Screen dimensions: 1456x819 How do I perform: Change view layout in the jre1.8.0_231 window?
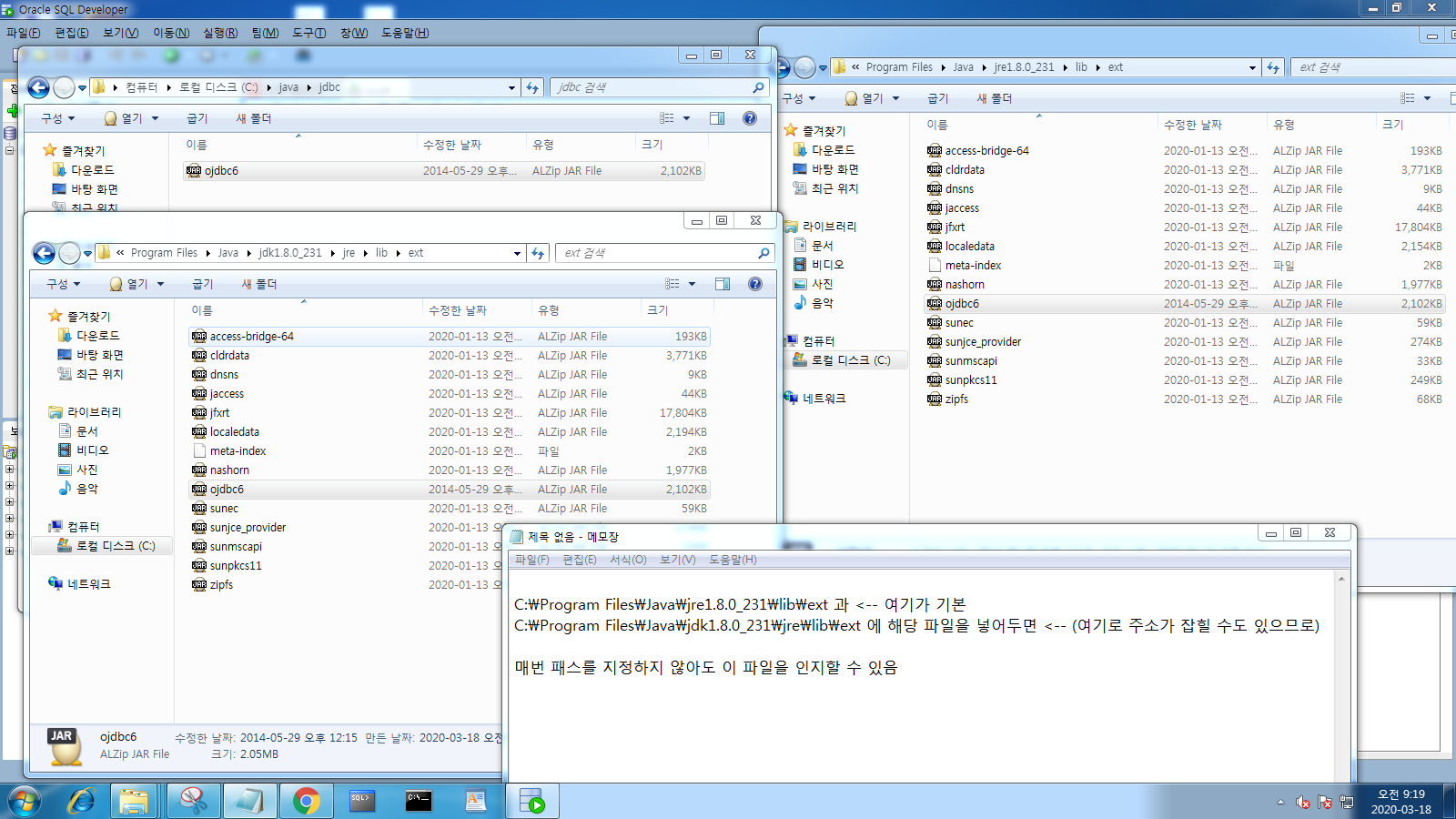coord(1408,98)
